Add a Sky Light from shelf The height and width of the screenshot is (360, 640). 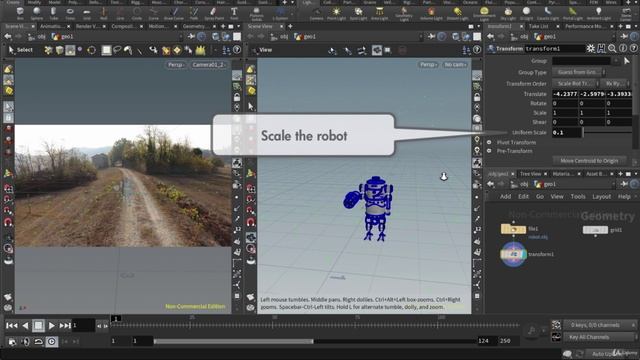click(x=508, y=13)
